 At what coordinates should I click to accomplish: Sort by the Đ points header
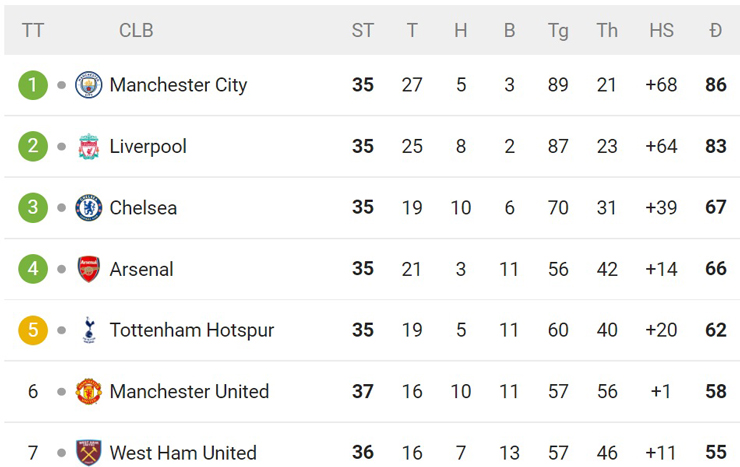(715, 30)
